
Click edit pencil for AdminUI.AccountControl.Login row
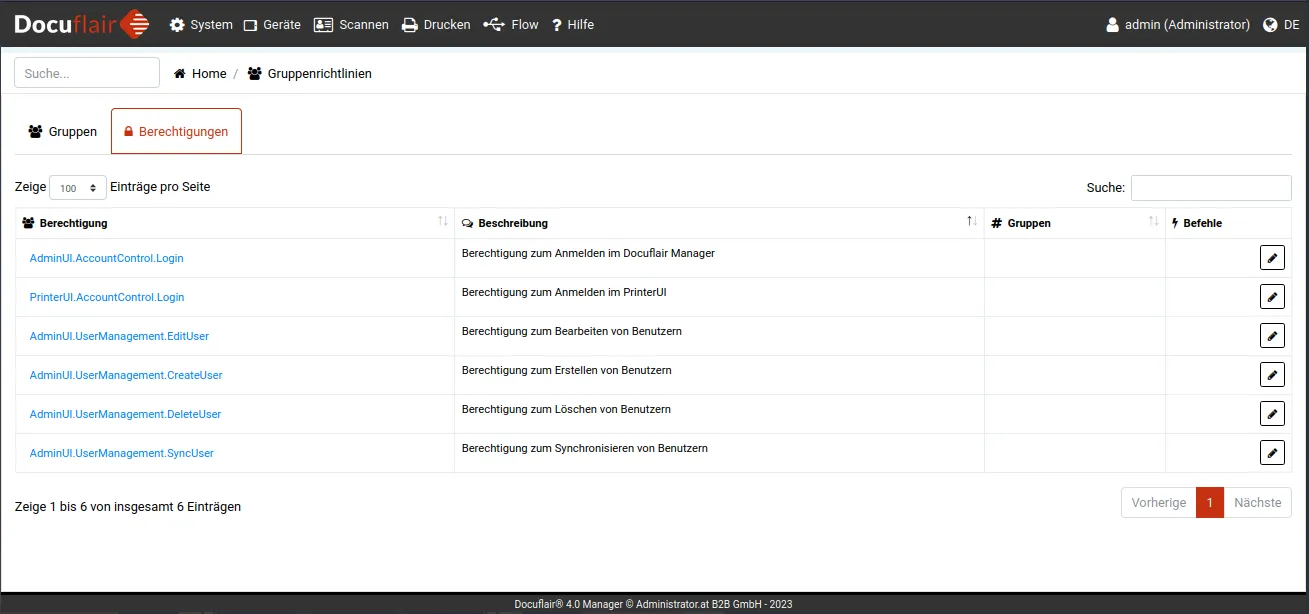pos(1271,258)
